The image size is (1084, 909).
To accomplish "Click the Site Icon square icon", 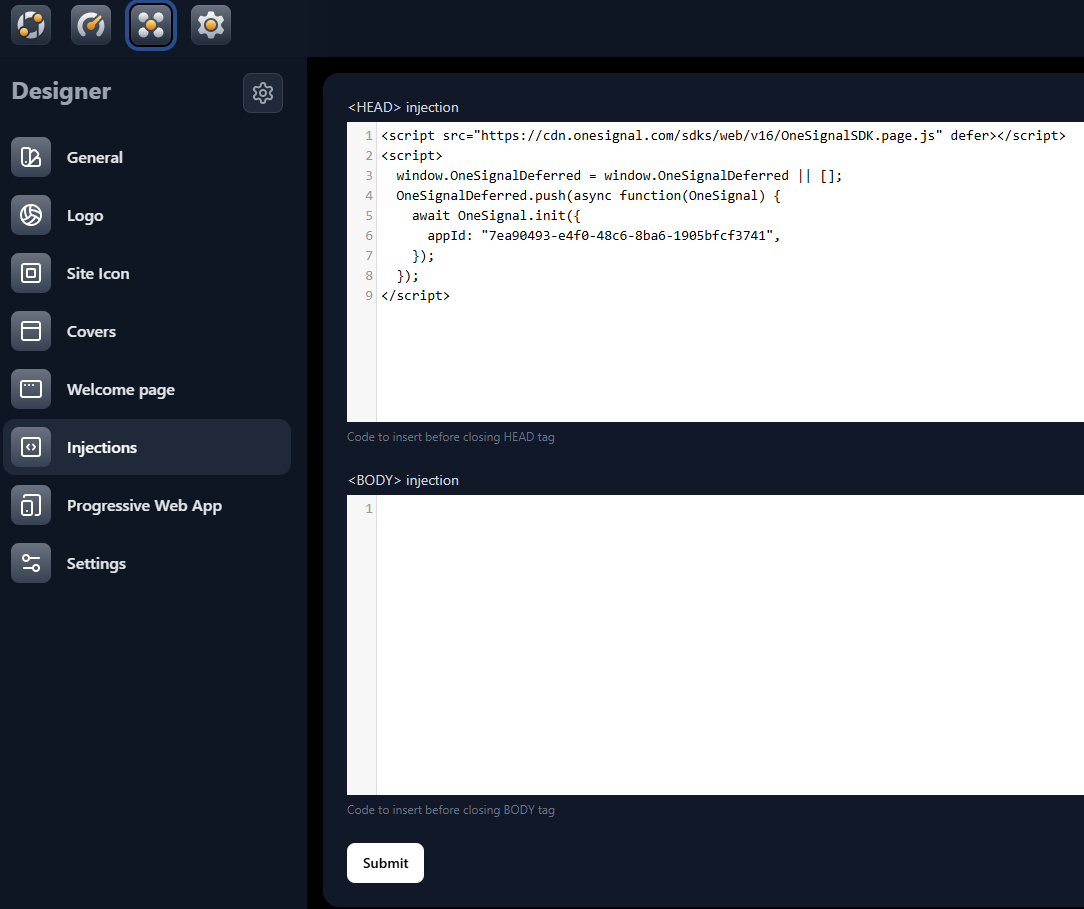I will pyautogui.click(x=31, y=273).
